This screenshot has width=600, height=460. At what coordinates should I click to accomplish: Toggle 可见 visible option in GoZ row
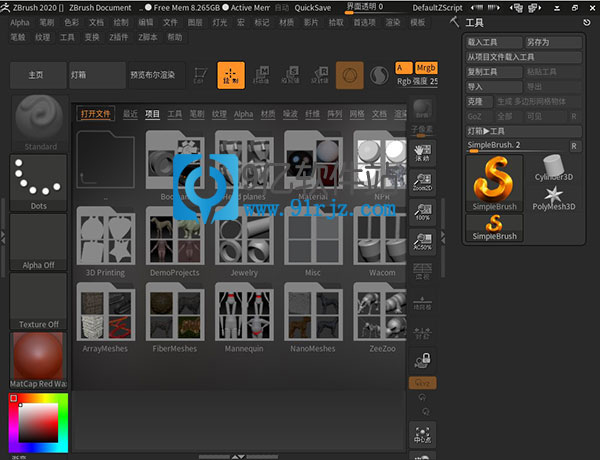click(x=545, y=116)
